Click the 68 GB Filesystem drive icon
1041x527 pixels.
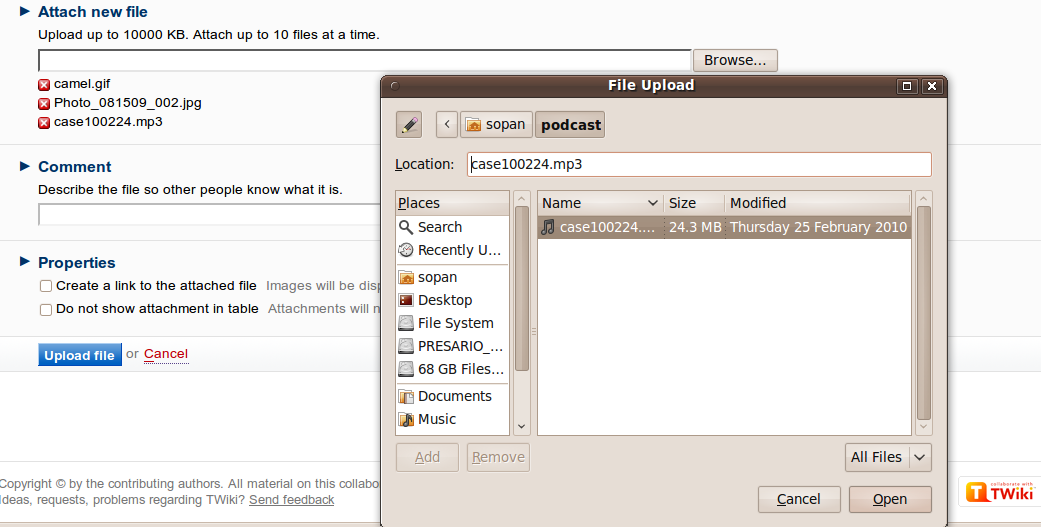click(406, 369)
